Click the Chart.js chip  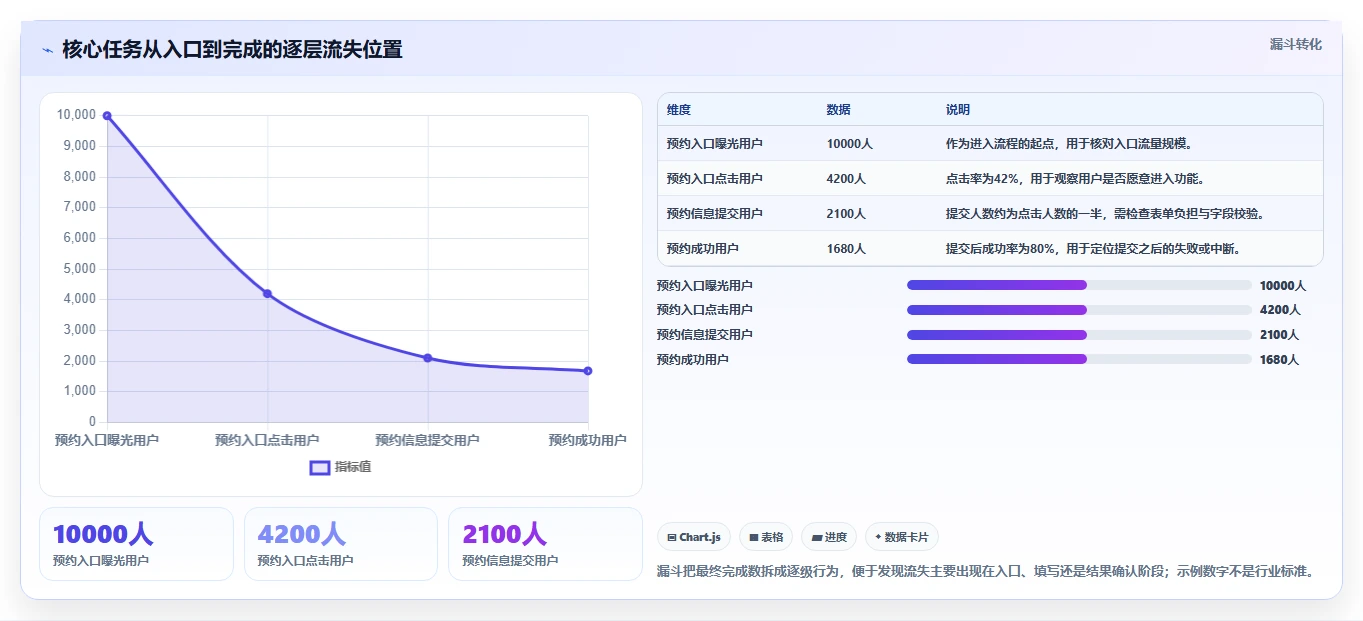tap(694, 537)
